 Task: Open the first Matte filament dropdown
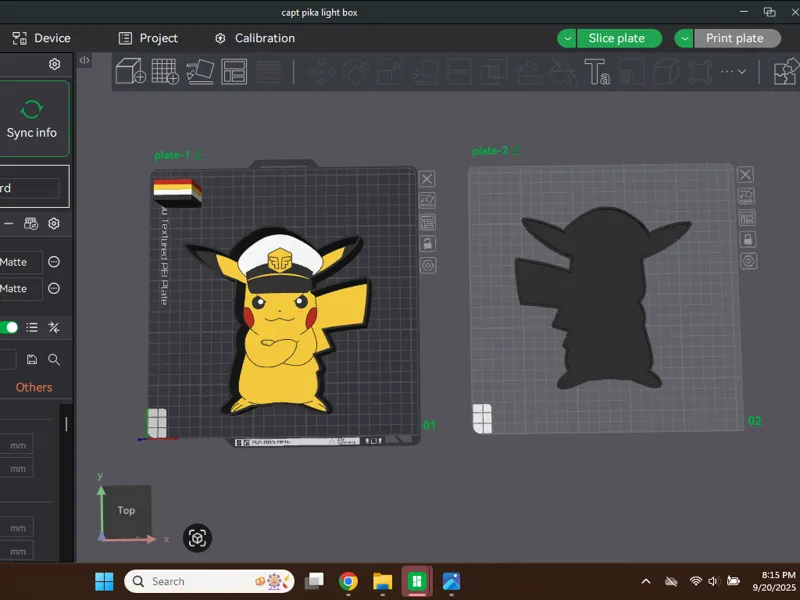tap(21, 262)
